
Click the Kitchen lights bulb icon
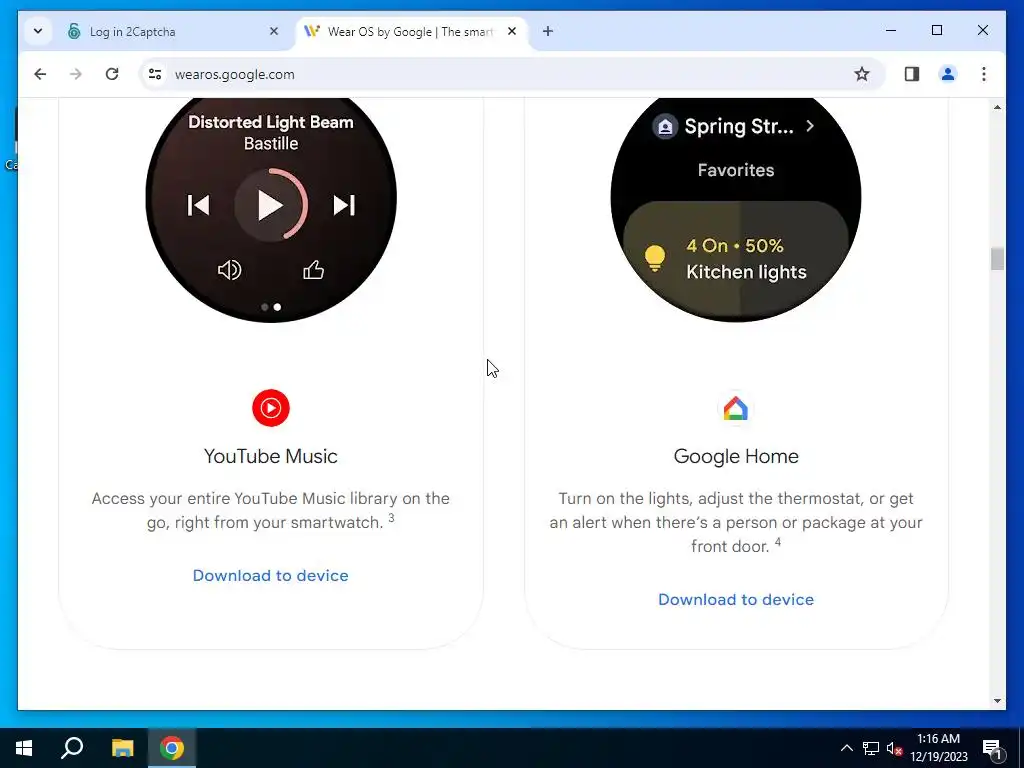(x=654, y=258)
